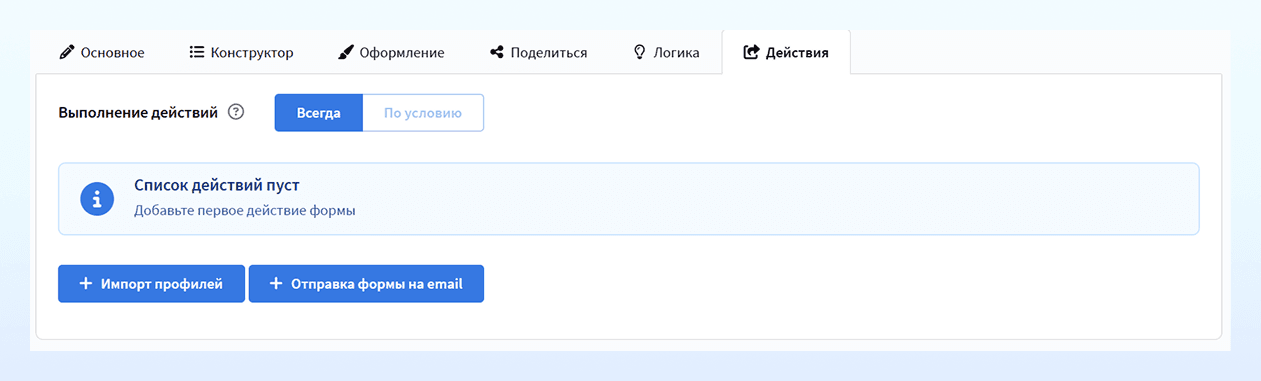The image size is (1261, 381).
Task: Open the Оформление tab
Action: click(x=391, y=53)
